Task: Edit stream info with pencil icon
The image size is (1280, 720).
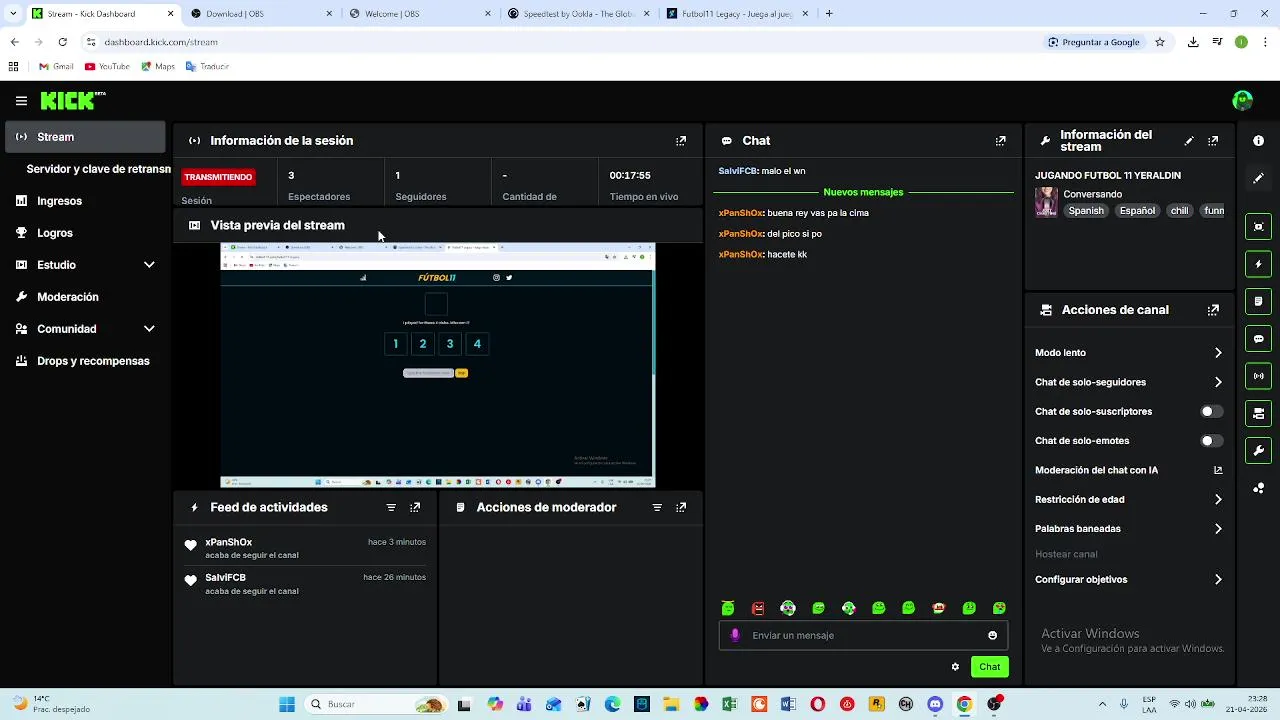Action: point(1189,141)
